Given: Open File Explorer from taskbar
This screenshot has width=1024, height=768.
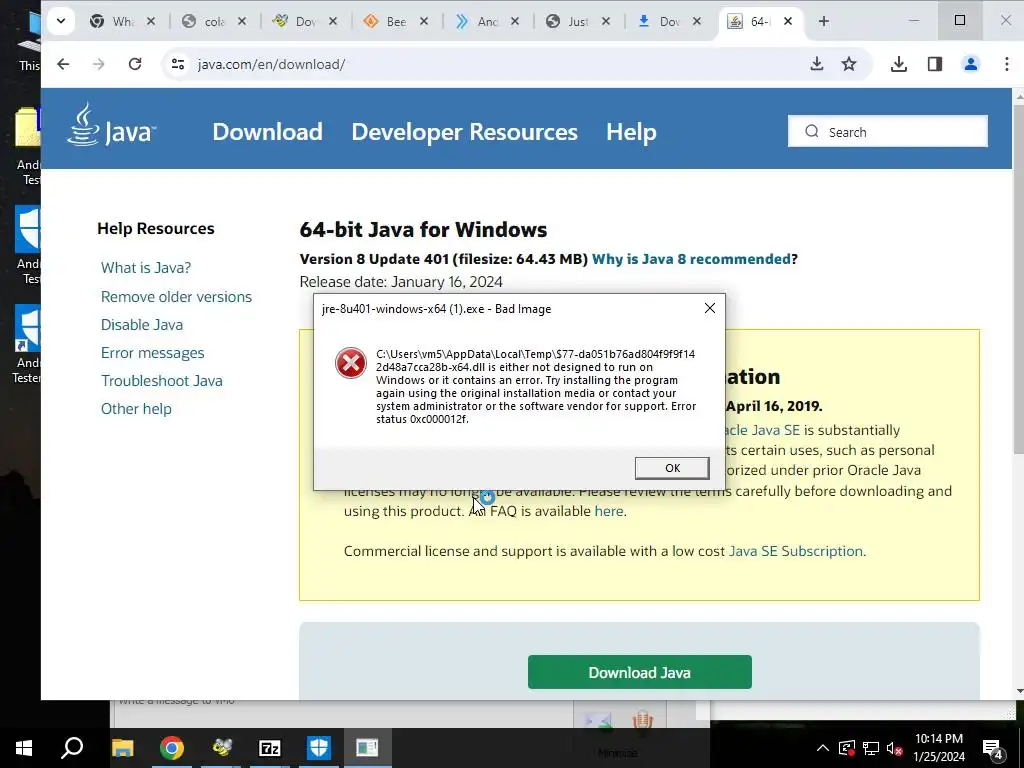Looking at the screenshot, I should [122, 748].
